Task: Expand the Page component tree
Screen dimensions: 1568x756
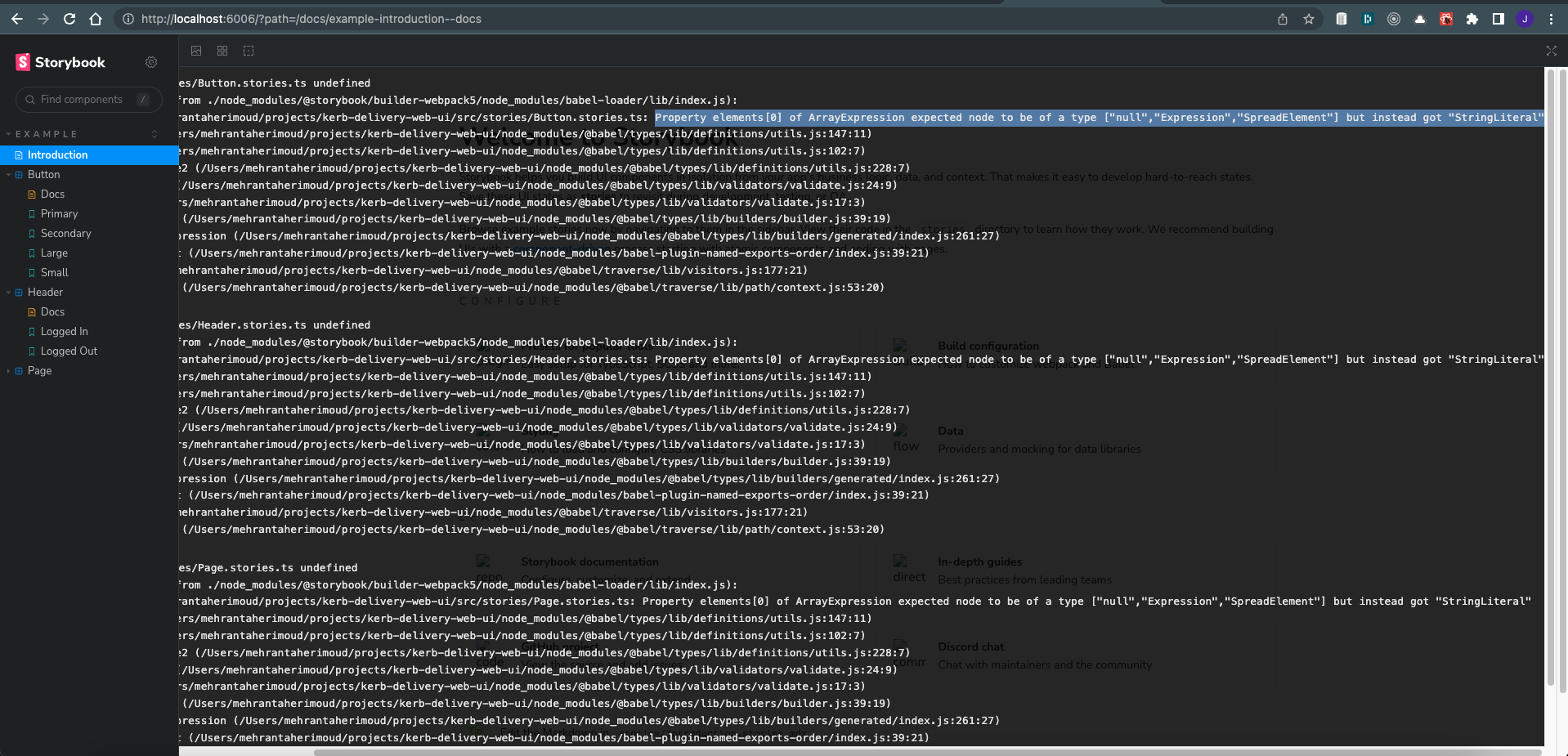Action: (10, 370)
